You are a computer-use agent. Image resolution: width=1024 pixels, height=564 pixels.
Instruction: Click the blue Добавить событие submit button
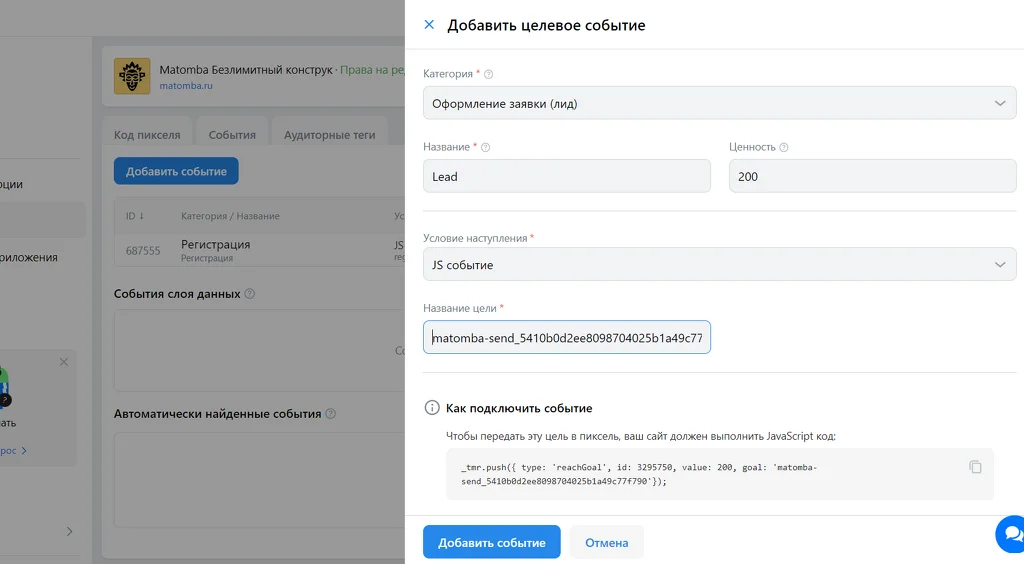492,542
